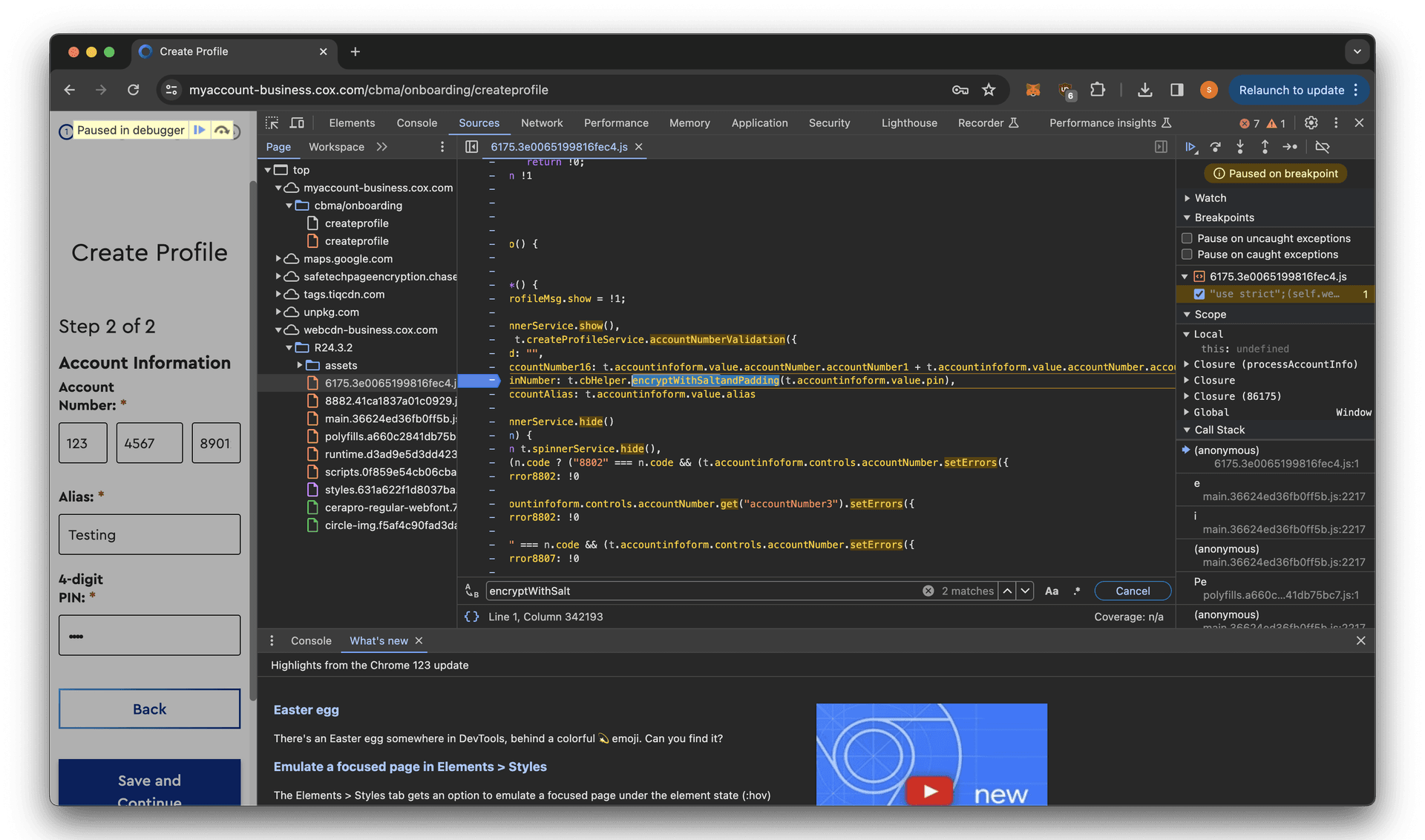This screenshot has width=1425, height=840.
Task: Open DevTools settings gear
Action: pos(1311,123)
